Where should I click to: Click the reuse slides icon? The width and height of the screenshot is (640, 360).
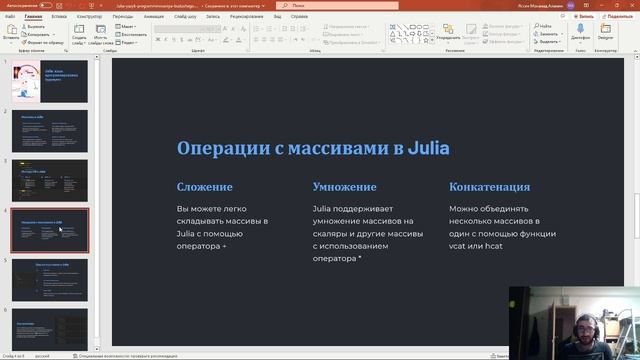100,29
